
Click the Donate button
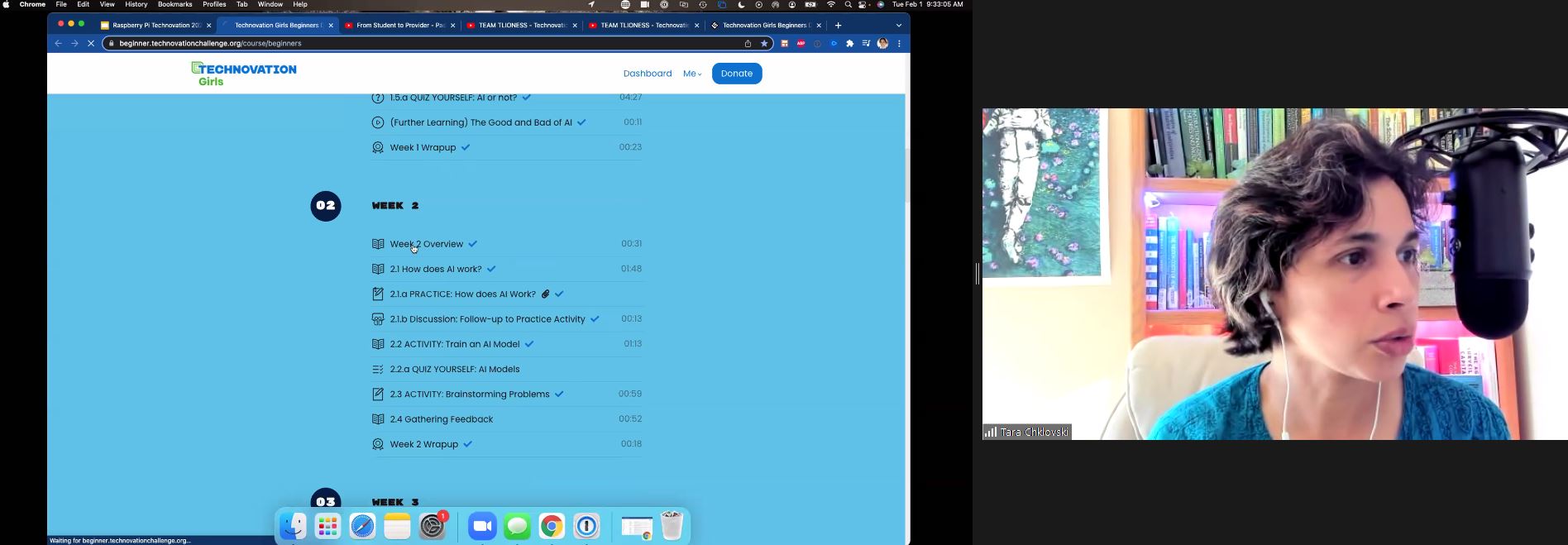pyautogui.click(x=737, y=74)
